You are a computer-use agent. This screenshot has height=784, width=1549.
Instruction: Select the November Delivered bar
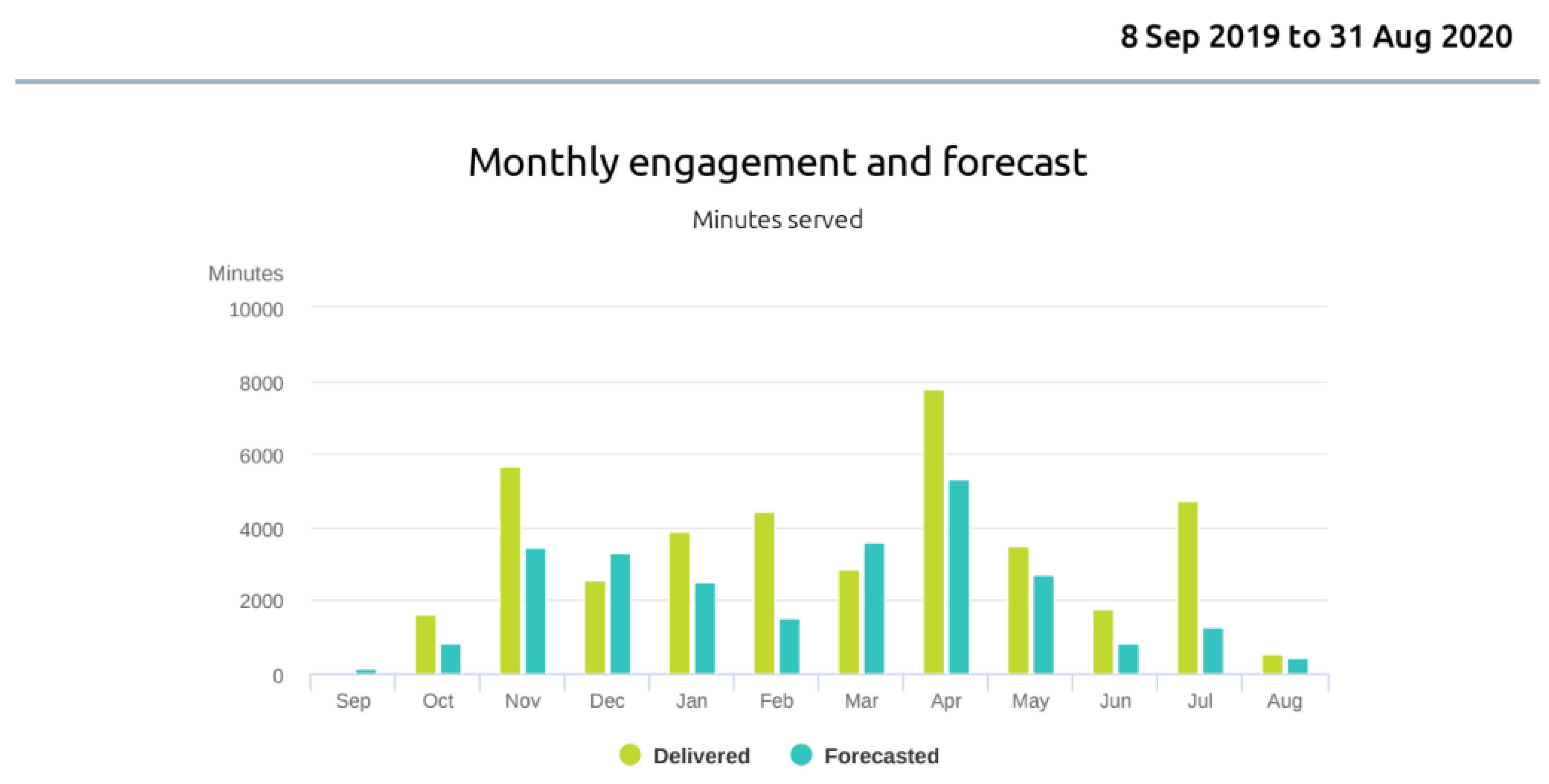[x=510, y=571]
